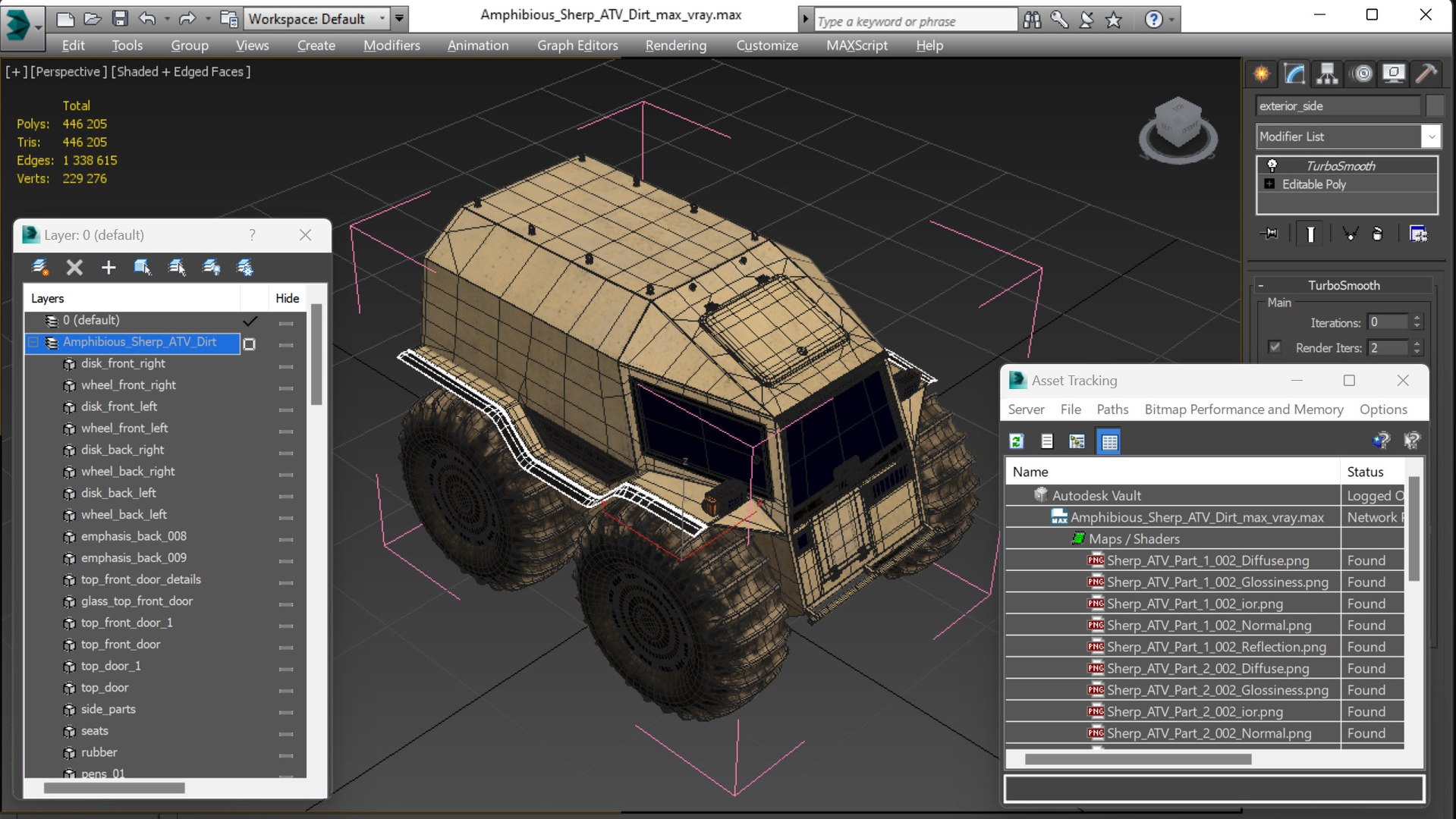The width and height of the screenshot is (1456, 819).
Task: Open quick access toolbar customize arrow
Action: [x=400, y=18]
